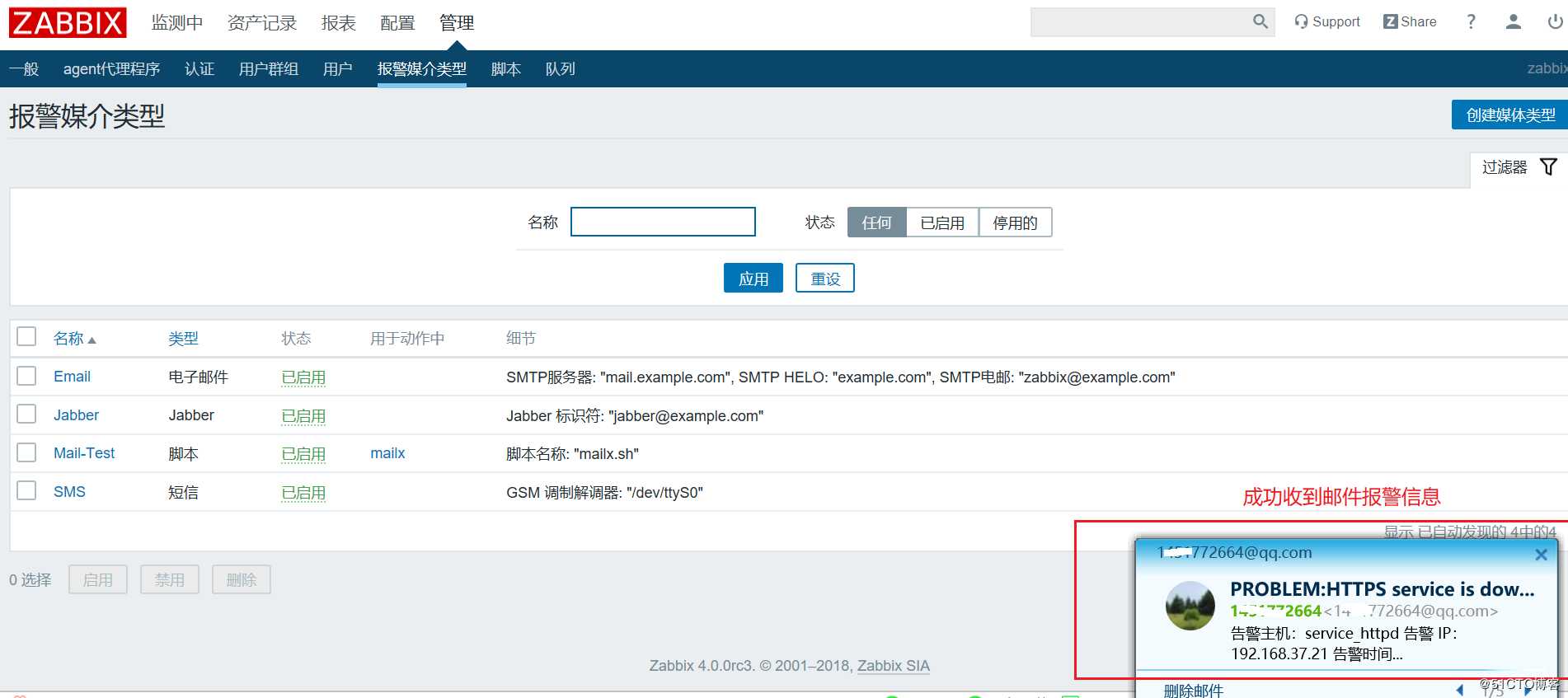Sort by the 类型 column header
The image size is (1568, 698).
click(x=183, y=338)
